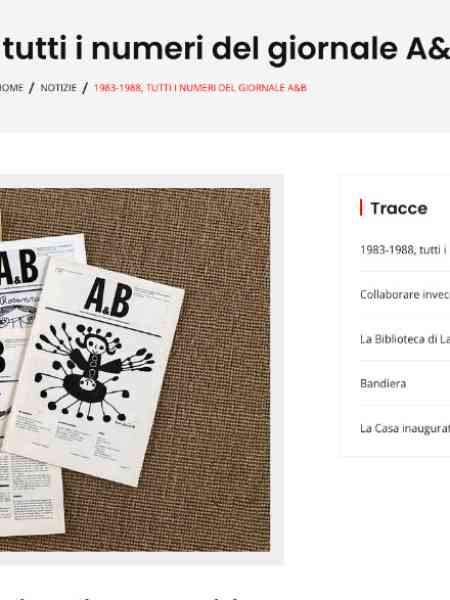Viewport: 450px width, 600px height.
Task: Click the Tracce sidebar heading
Action: 399,208
